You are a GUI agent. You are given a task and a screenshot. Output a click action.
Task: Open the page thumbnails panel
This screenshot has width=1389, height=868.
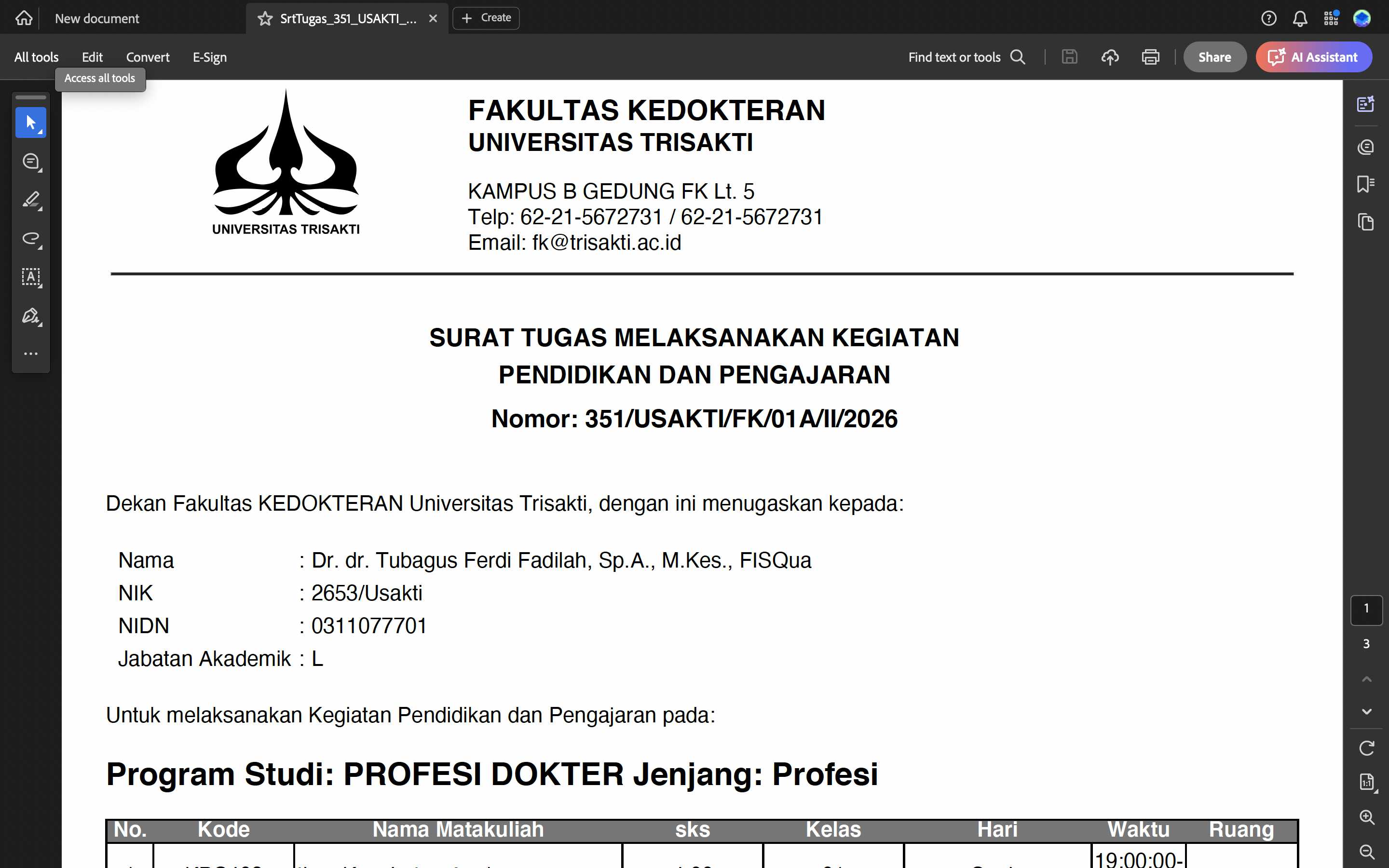(1366, 222)
